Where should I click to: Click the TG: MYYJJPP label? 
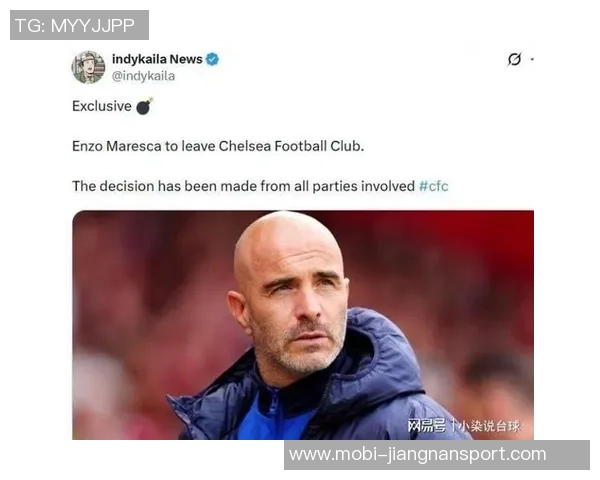point(79,25)
